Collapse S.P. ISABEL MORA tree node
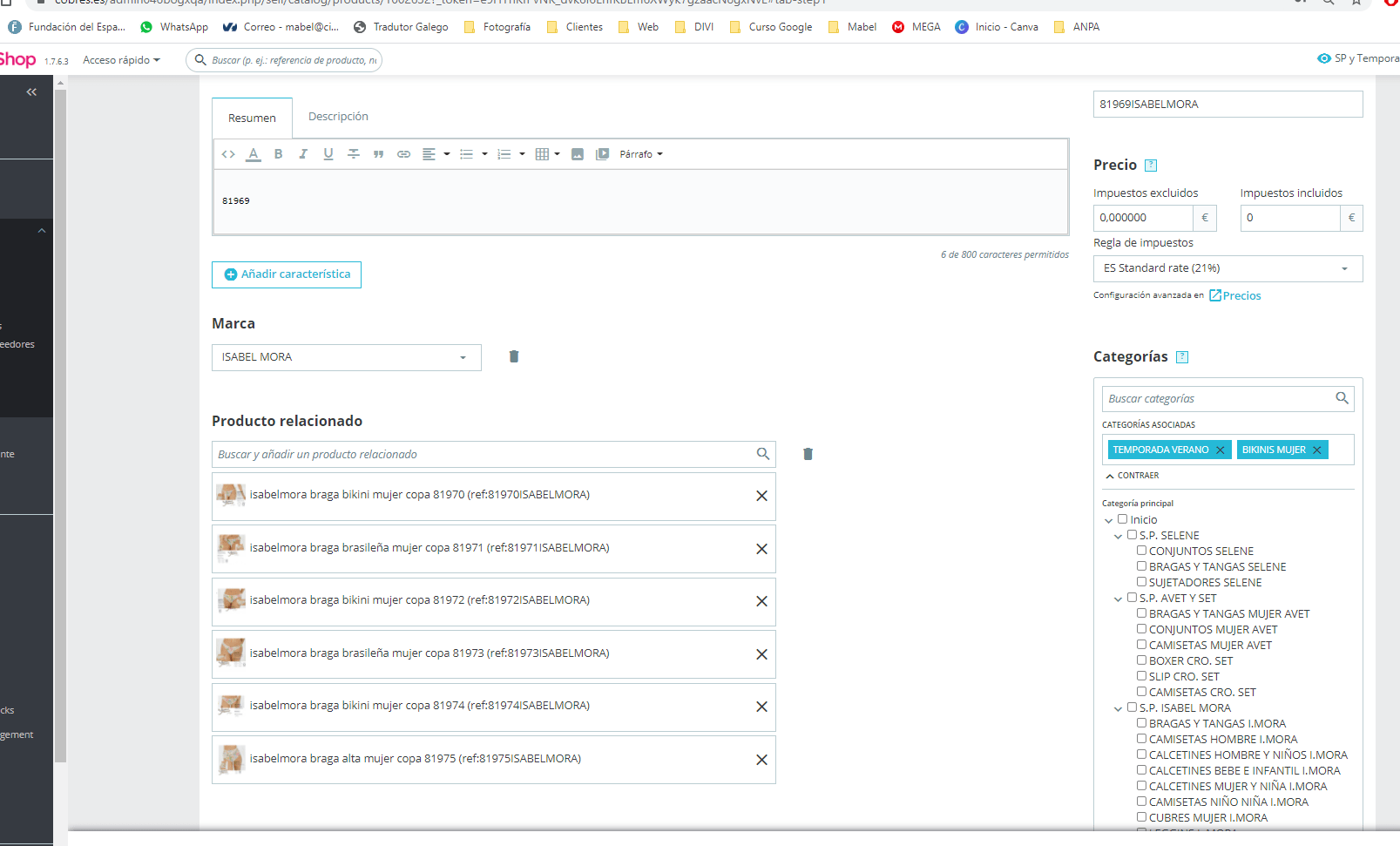 click(x=1119, y=709)
